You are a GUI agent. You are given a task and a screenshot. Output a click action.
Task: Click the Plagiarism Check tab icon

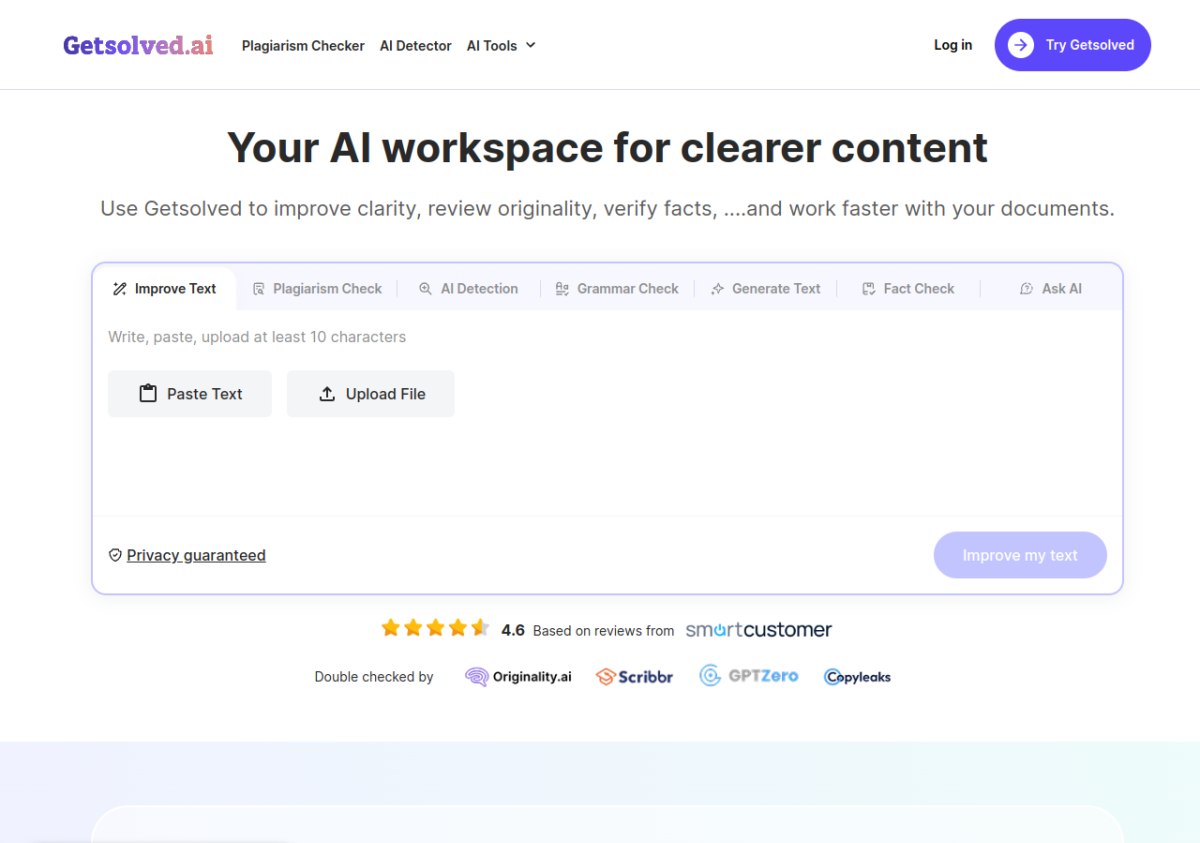[x=258, y=289]
